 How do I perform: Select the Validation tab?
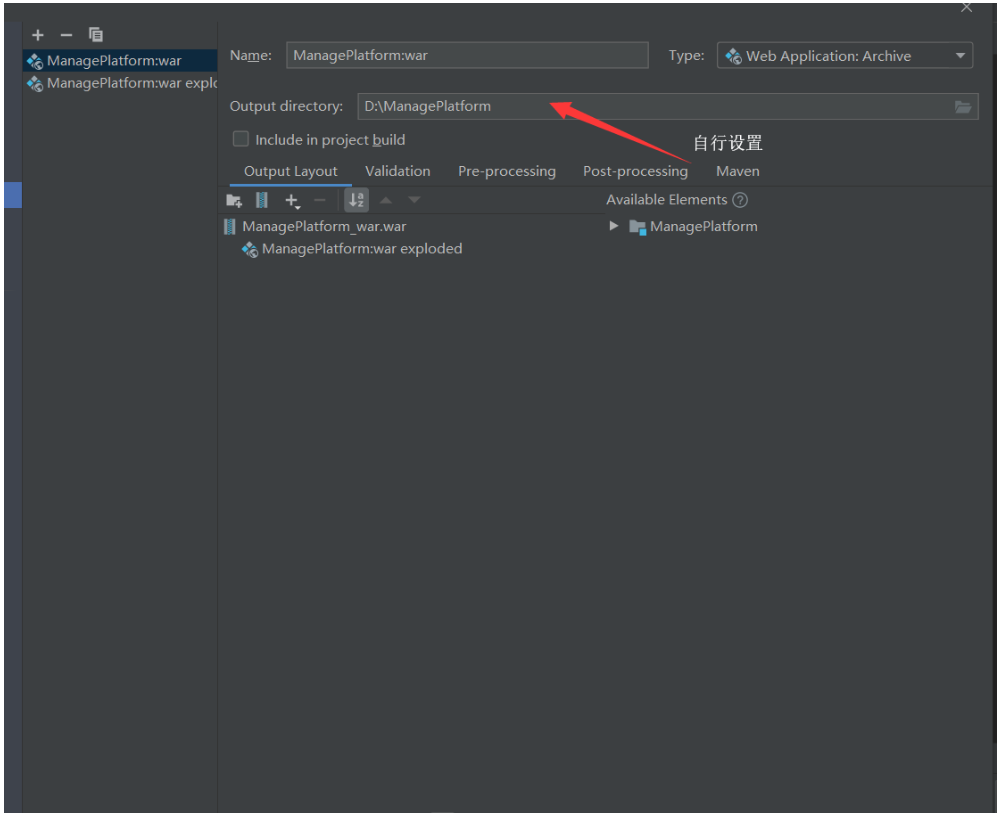pyautogui.click(x=397, y=171)
